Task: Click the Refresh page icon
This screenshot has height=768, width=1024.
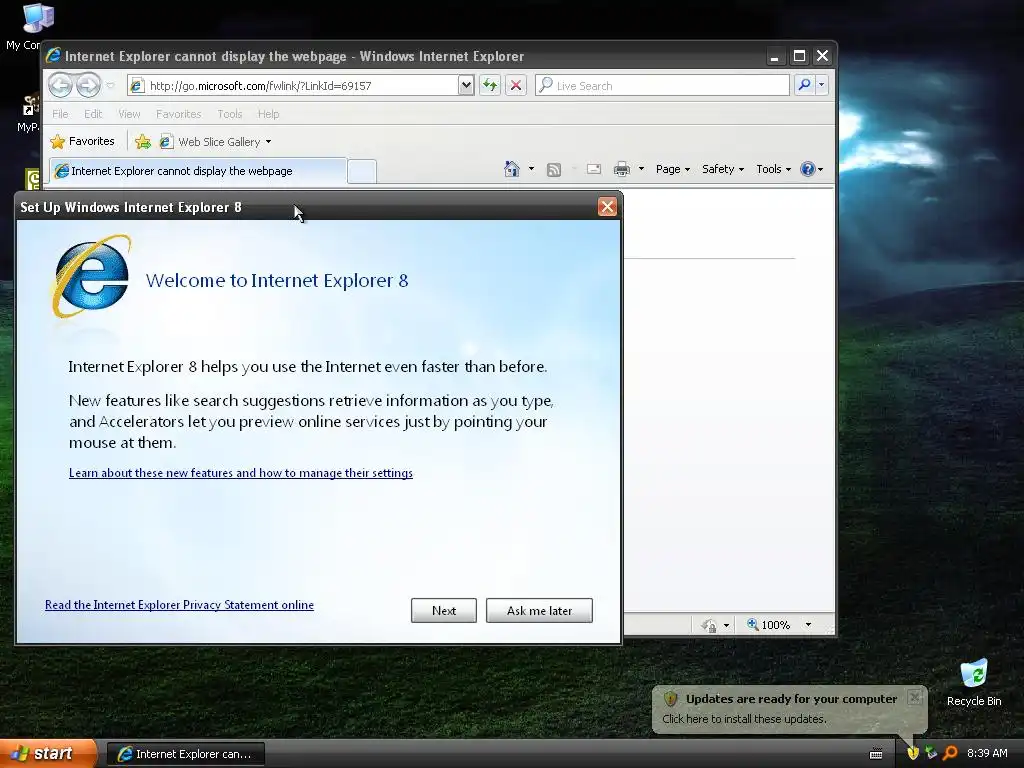Action: pos(490,85)
